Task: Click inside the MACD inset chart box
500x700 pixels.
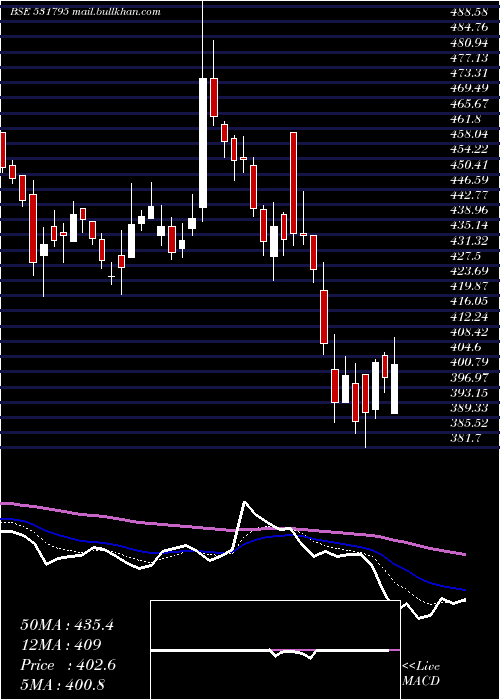Action: tap(275, 650)
